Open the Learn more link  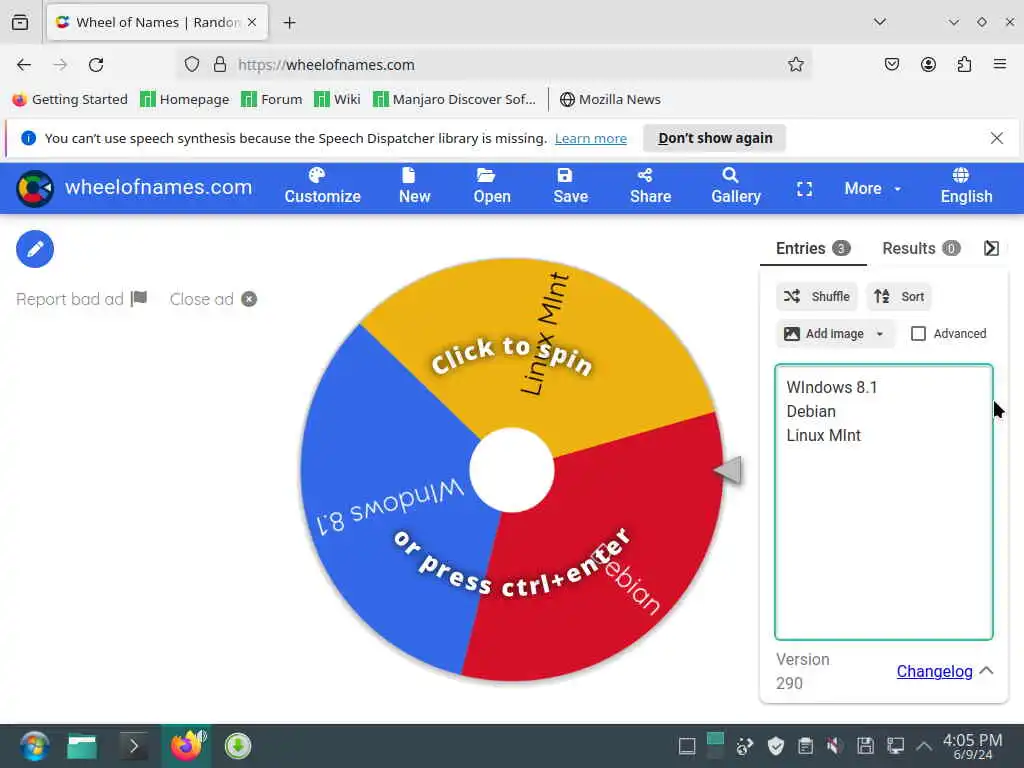coord(590,138)
